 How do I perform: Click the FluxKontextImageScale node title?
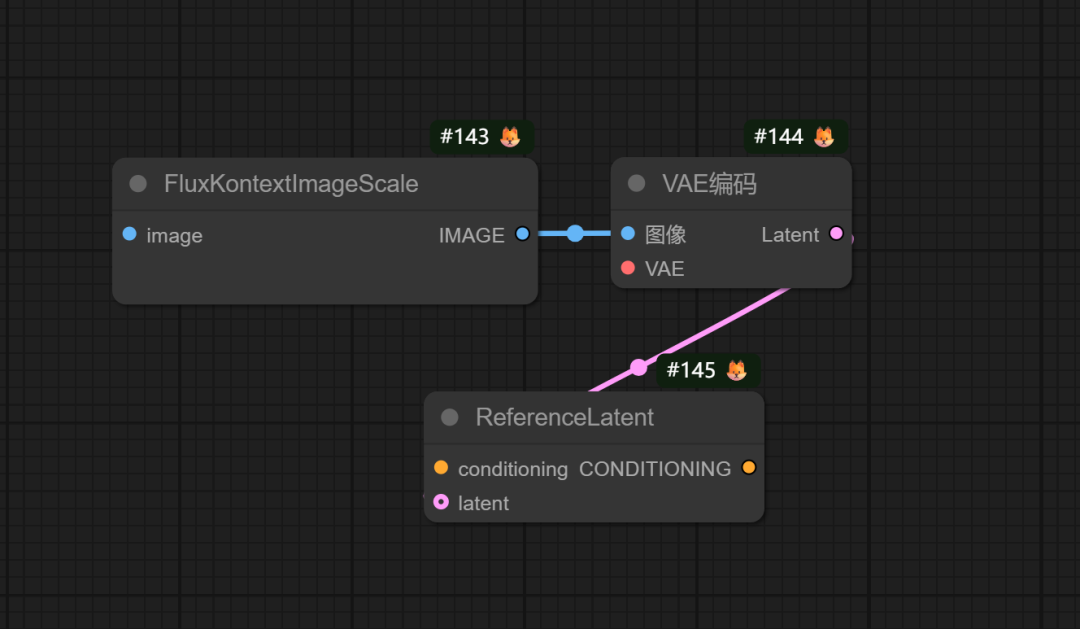coord(291,184)
